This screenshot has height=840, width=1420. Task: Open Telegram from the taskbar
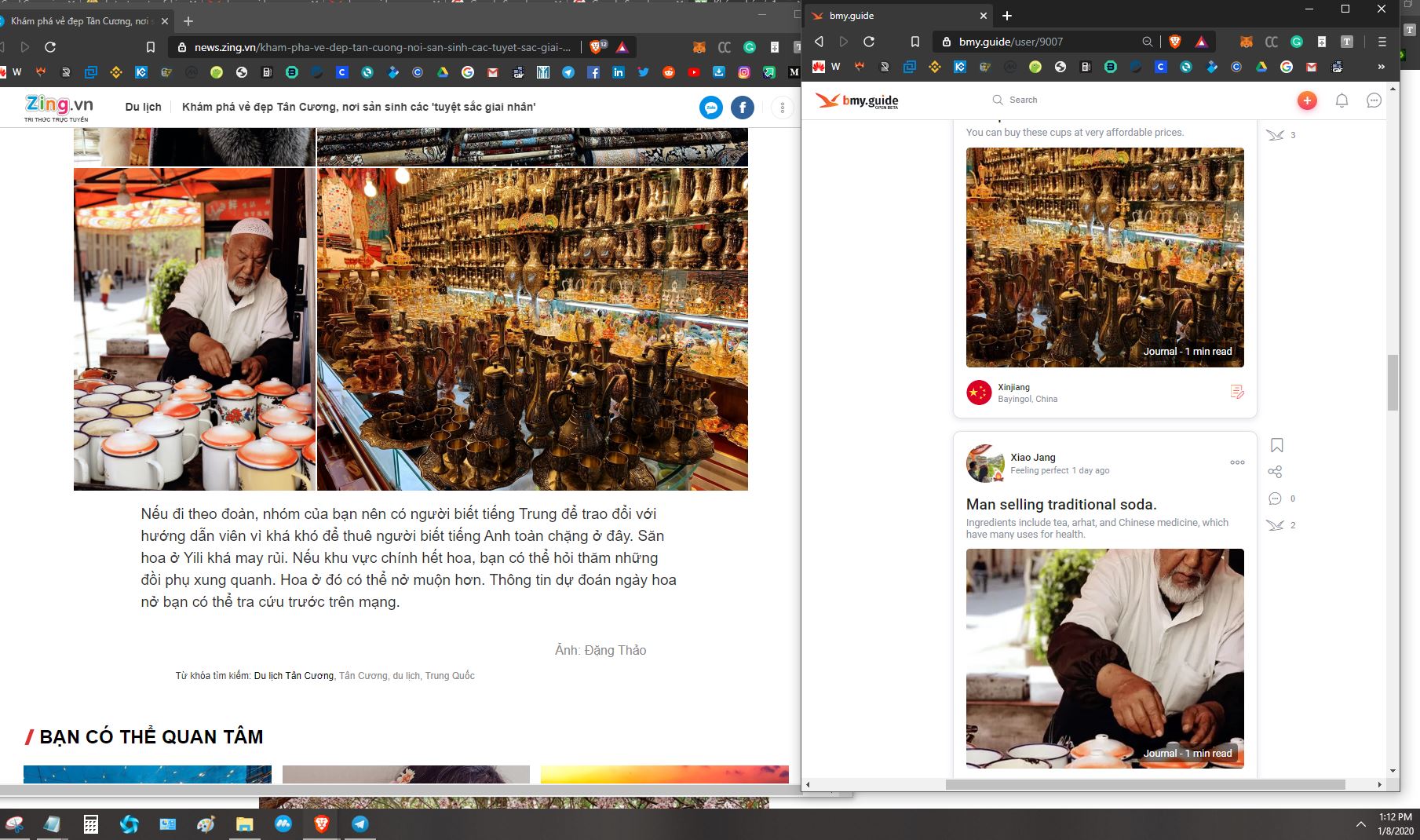[x=360, y=824]
